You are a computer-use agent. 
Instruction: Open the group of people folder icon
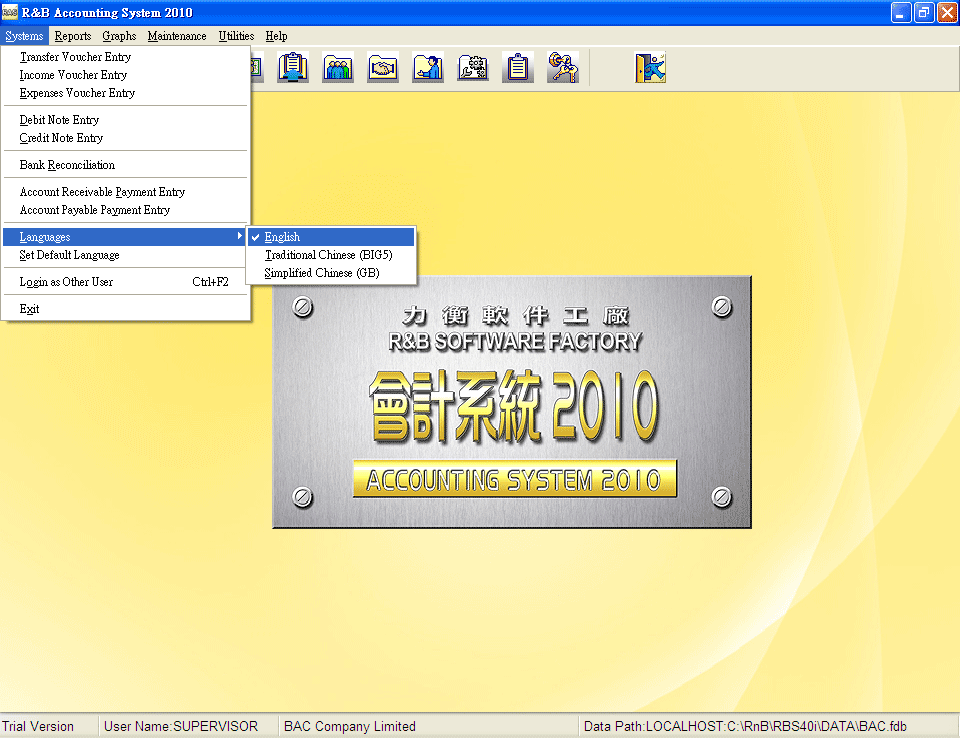(338, 67)
